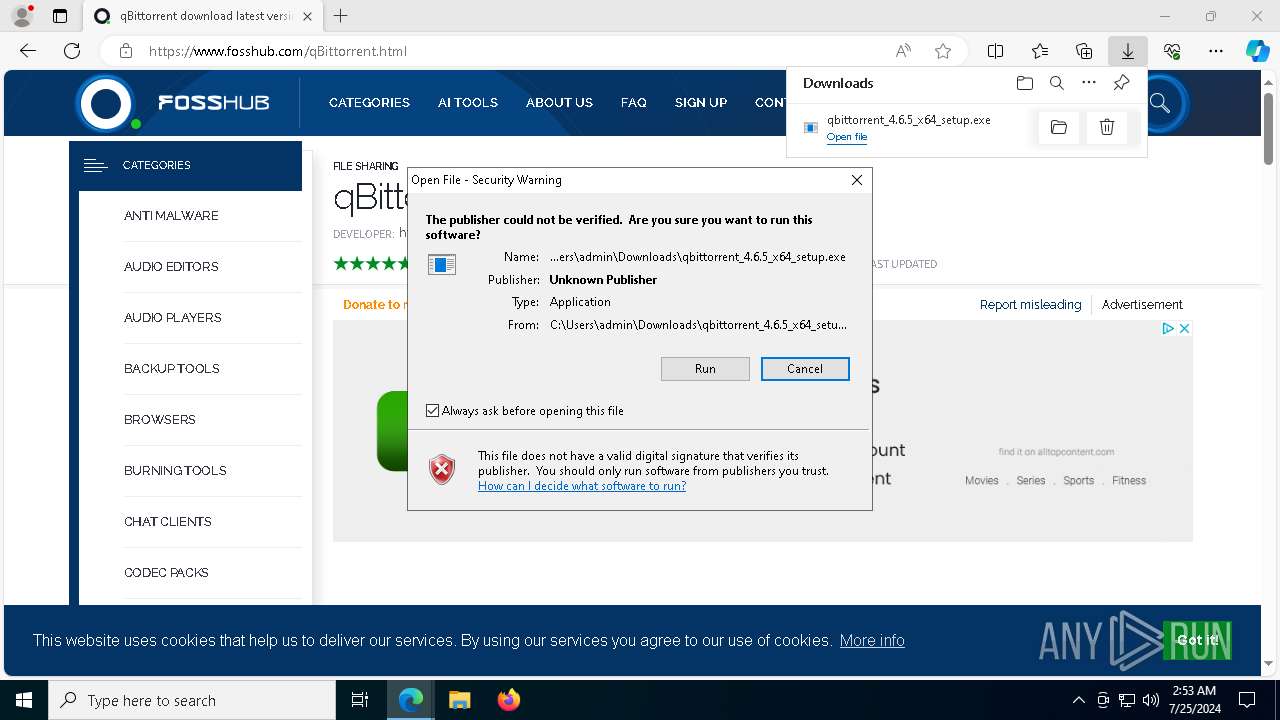Click the address bar URL
Image resolution: width=1280 pixels, height=720 pixels.
[278, 51]
